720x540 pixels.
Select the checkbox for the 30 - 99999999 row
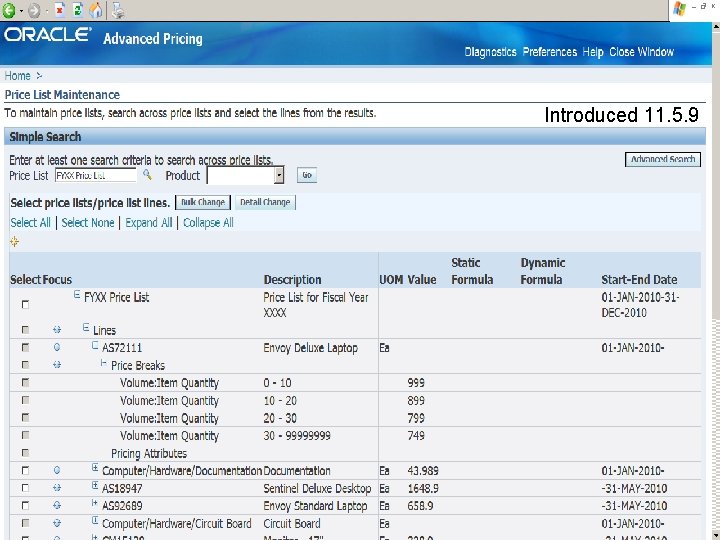pos(25,435)
